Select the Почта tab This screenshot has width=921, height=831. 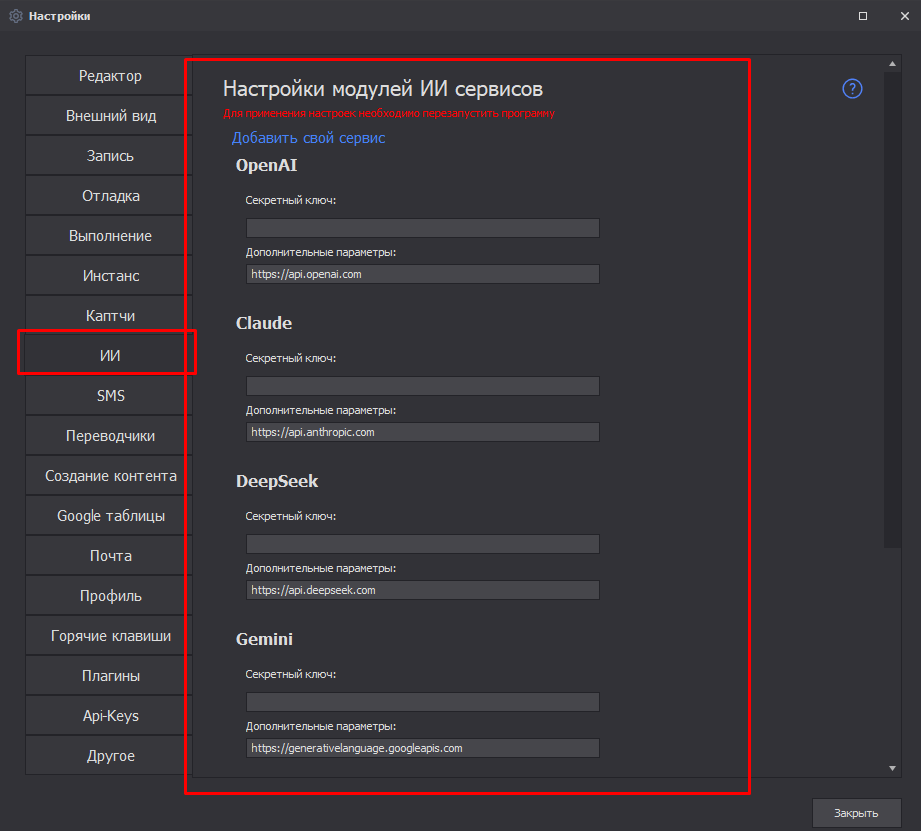109,556
